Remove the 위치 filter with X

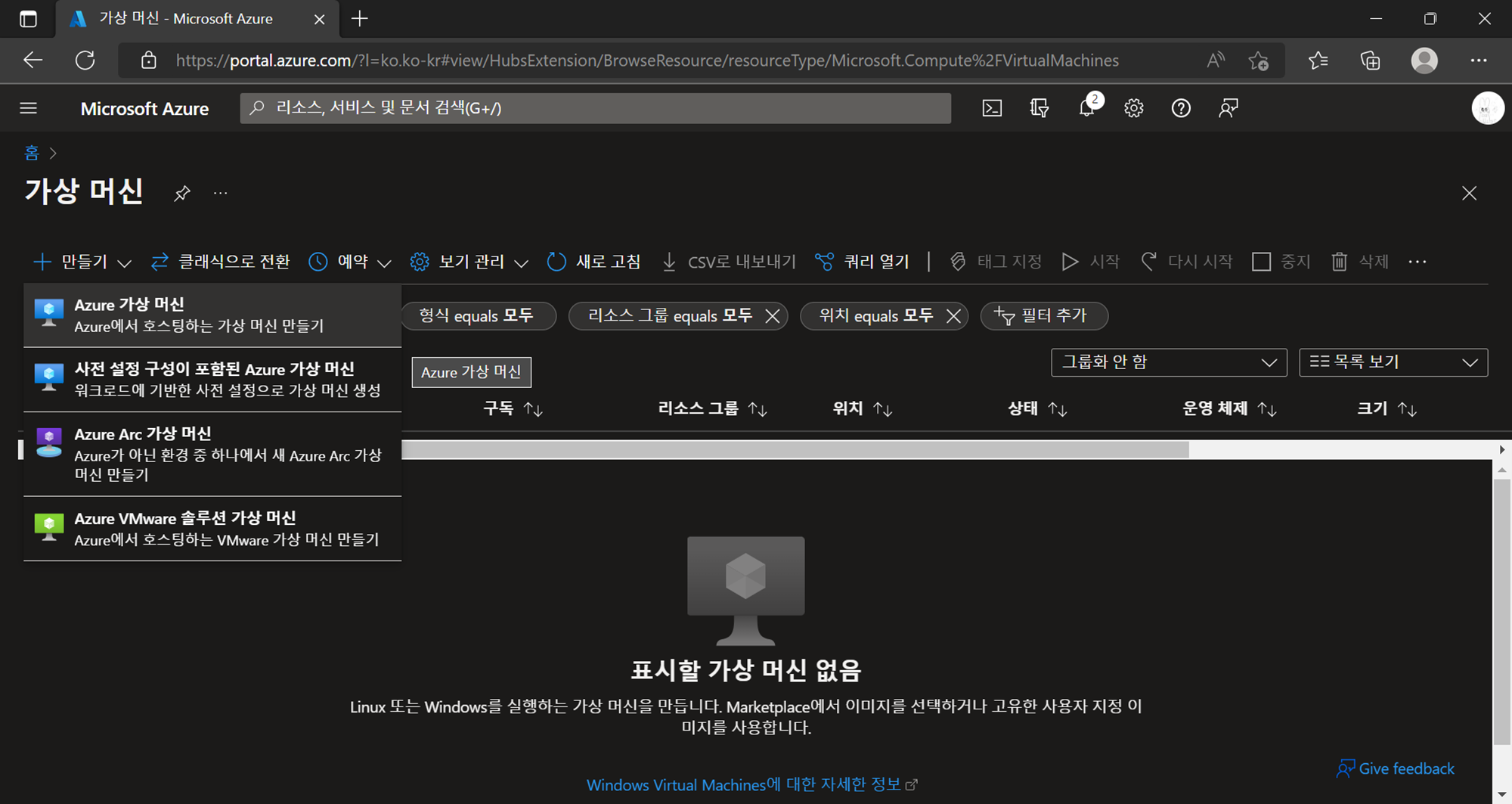coord(953,316)
